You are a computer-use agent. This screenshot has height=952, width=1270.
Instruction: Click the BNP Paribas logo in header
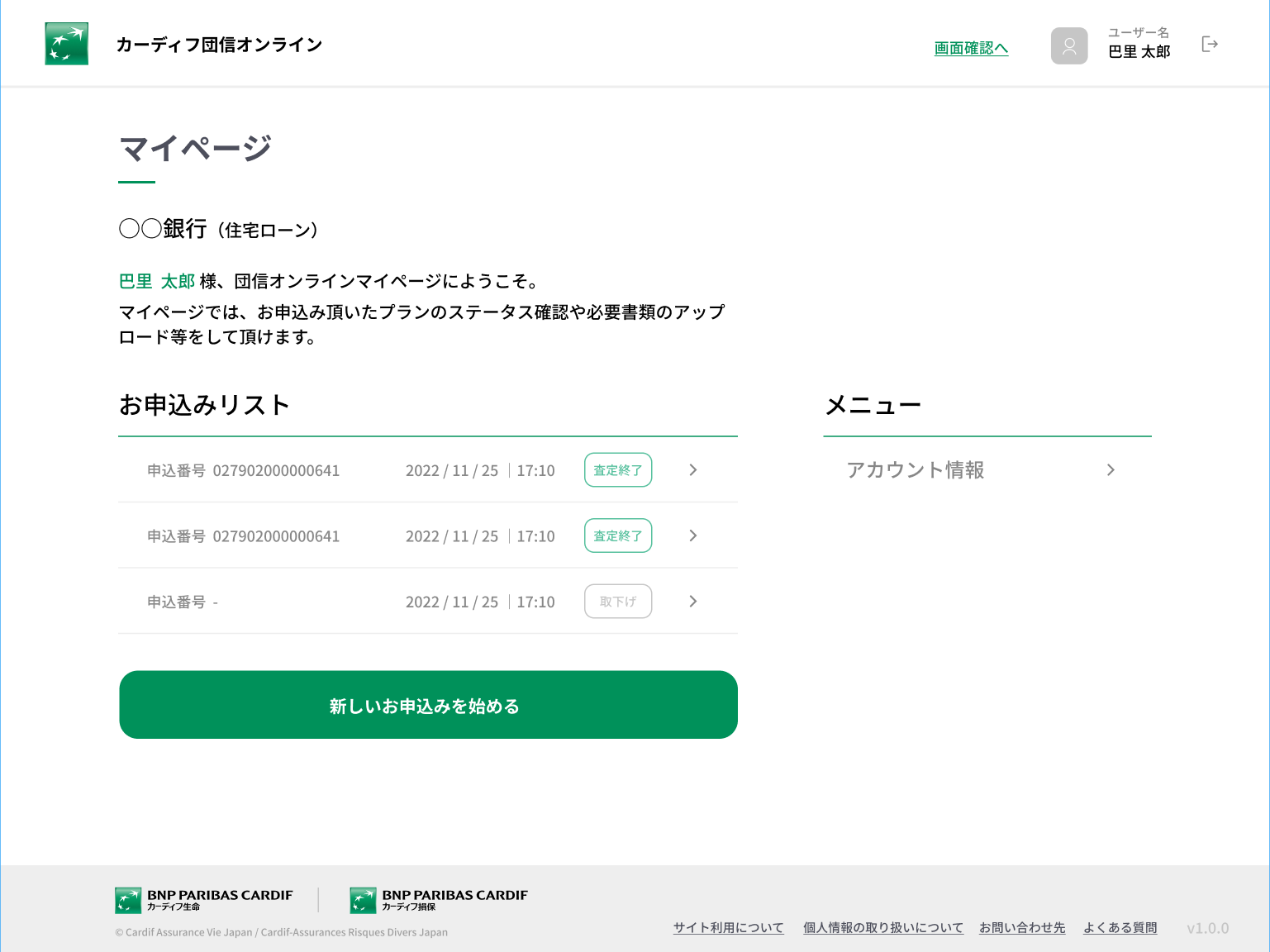[x=66, y=44]
